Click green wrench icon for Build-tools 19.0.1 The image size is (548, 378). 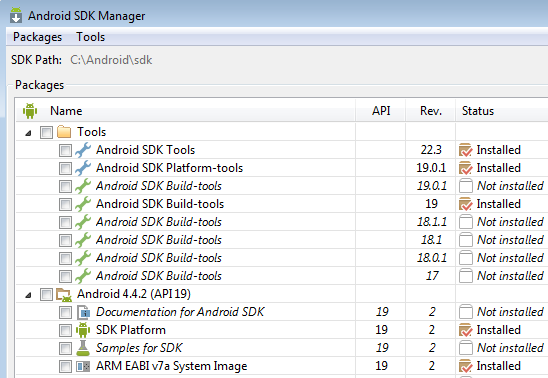coord(83,186)
